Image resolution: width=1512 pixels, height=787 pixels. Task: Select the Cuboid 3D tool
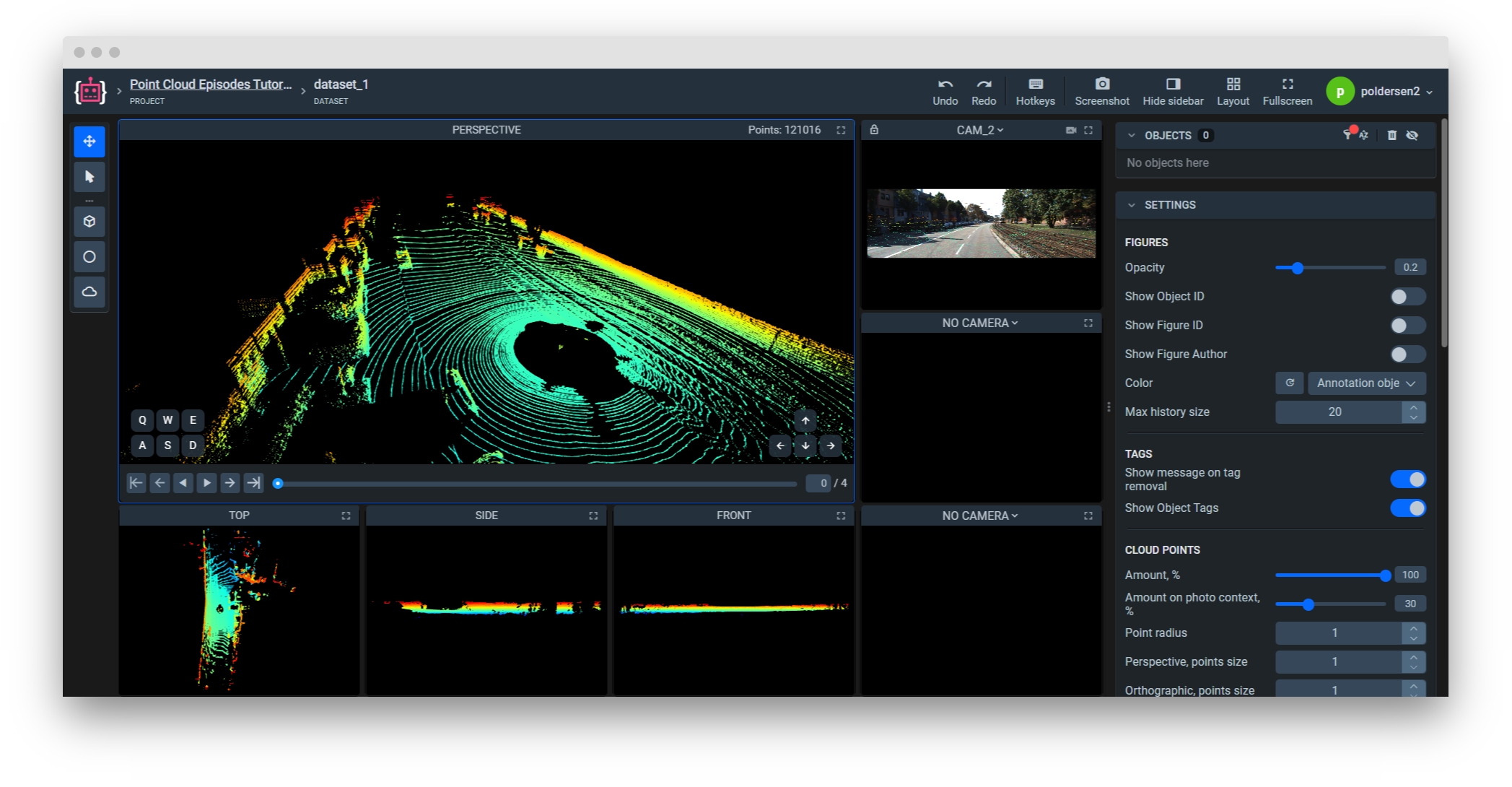[x=89, y=222]
